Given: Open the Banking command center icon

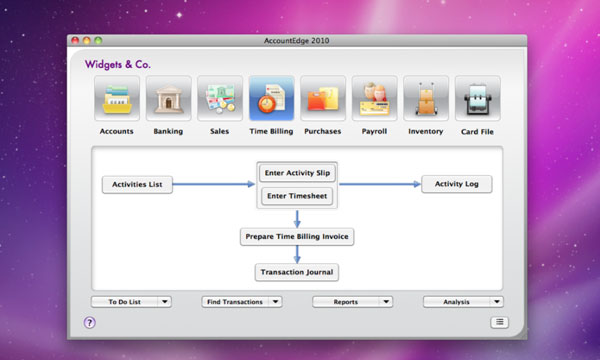Looking at the screenshot, I should (168, 98).
